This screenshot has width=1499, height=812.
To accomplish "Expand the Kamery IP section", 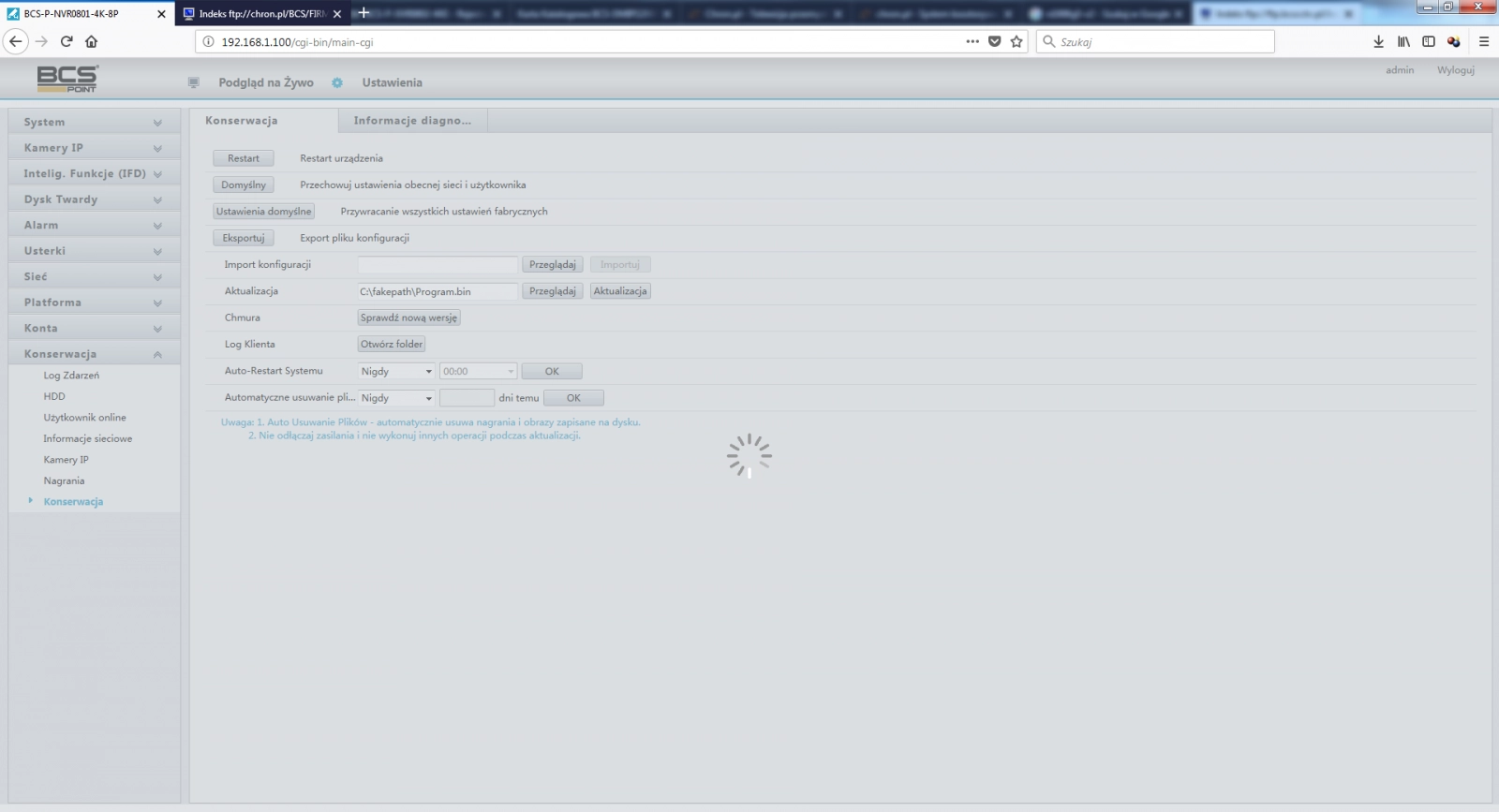I will point(94,148).
